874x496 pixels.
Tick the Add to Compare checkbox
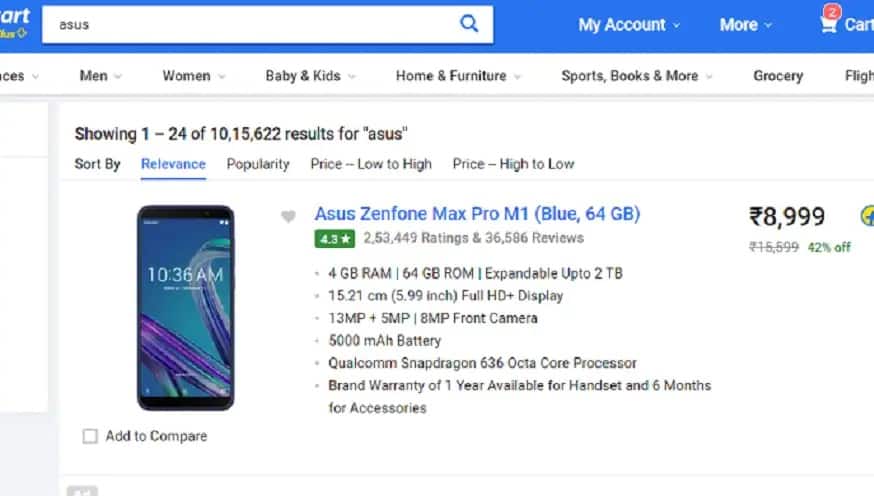(91, 436)
